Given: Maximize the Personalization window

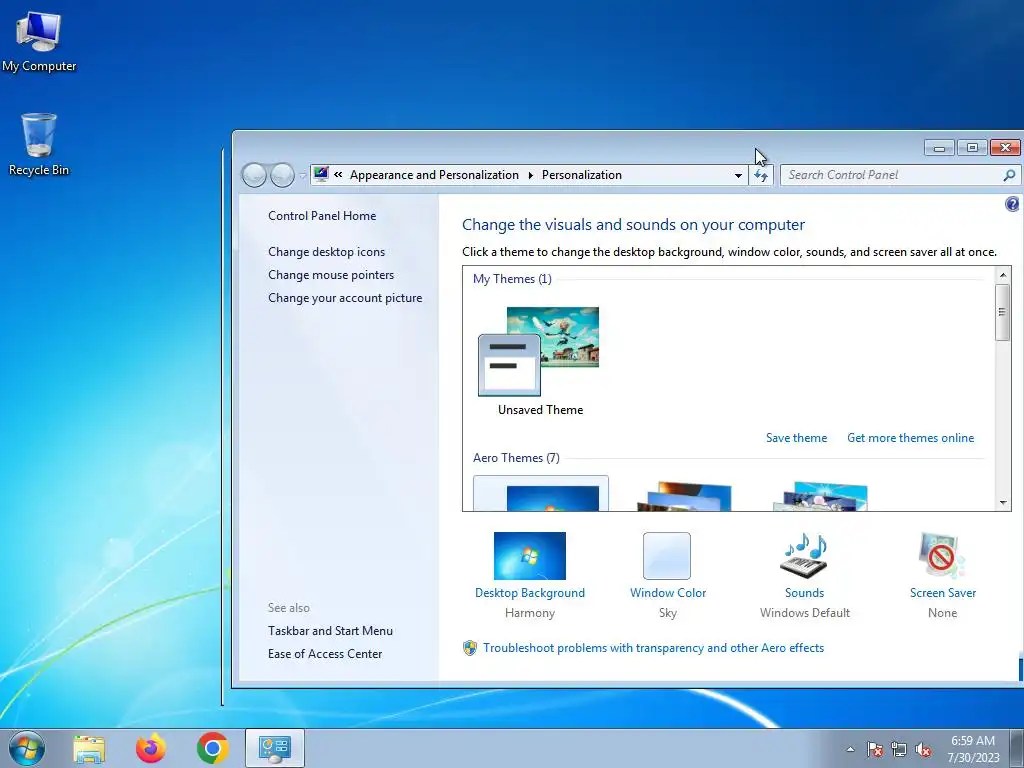Looking at the screenshot, I should [x=972, y=148].
